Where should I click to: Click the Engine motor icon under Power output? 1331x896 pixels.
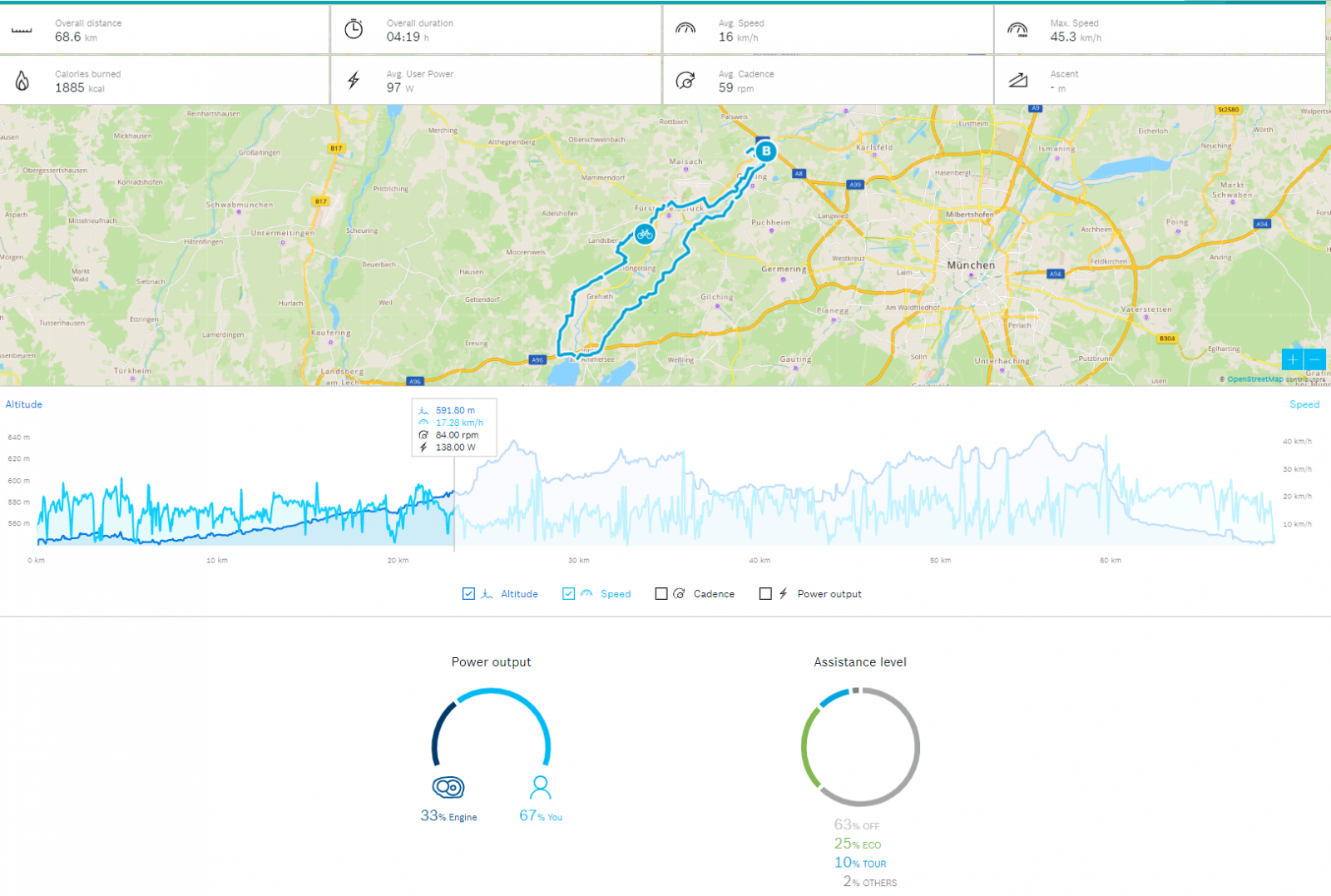pos(448,787)
